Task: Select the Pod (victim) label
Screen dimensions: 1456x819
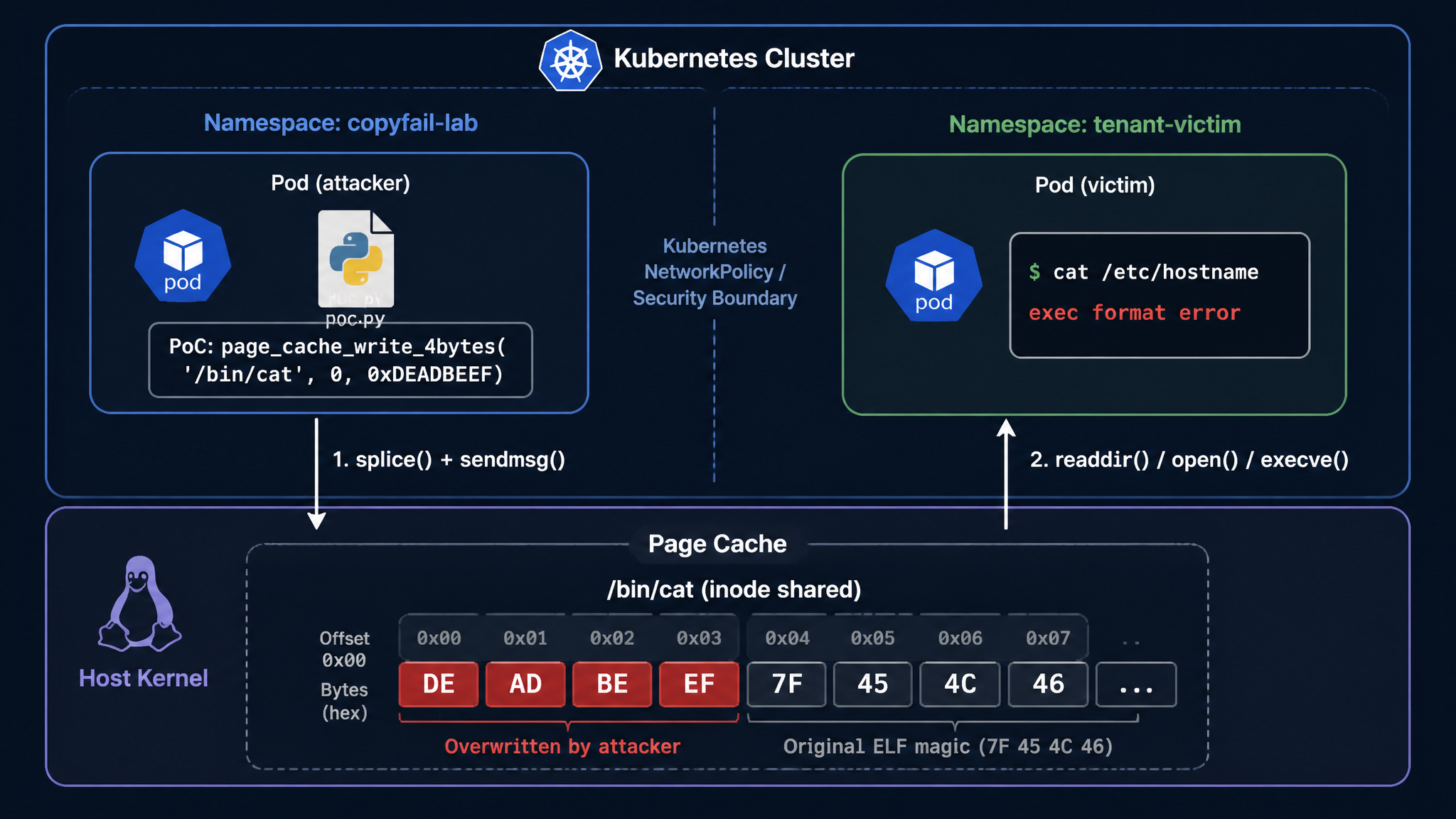Action: point(1095,186)
